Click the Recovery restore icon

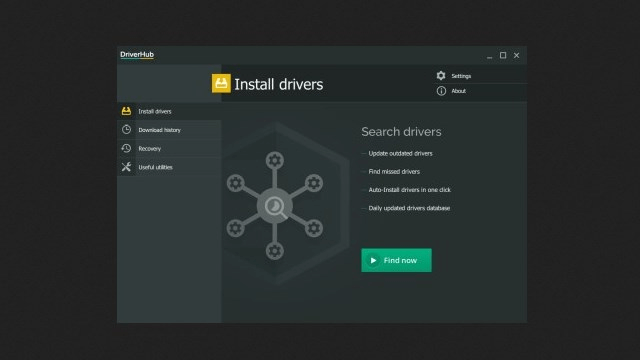tap(127, 148)
